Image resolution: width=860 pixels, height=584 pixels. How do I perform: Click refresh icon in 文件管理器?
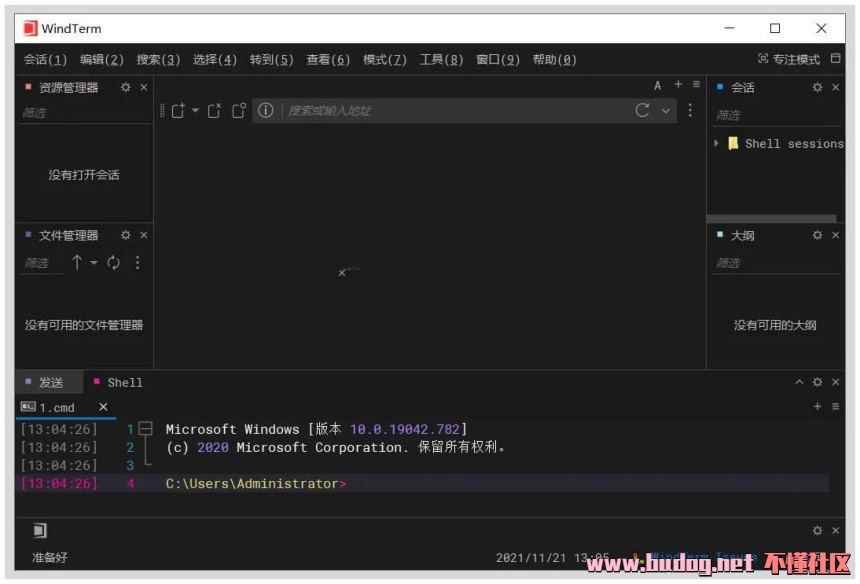pos(114,263)
